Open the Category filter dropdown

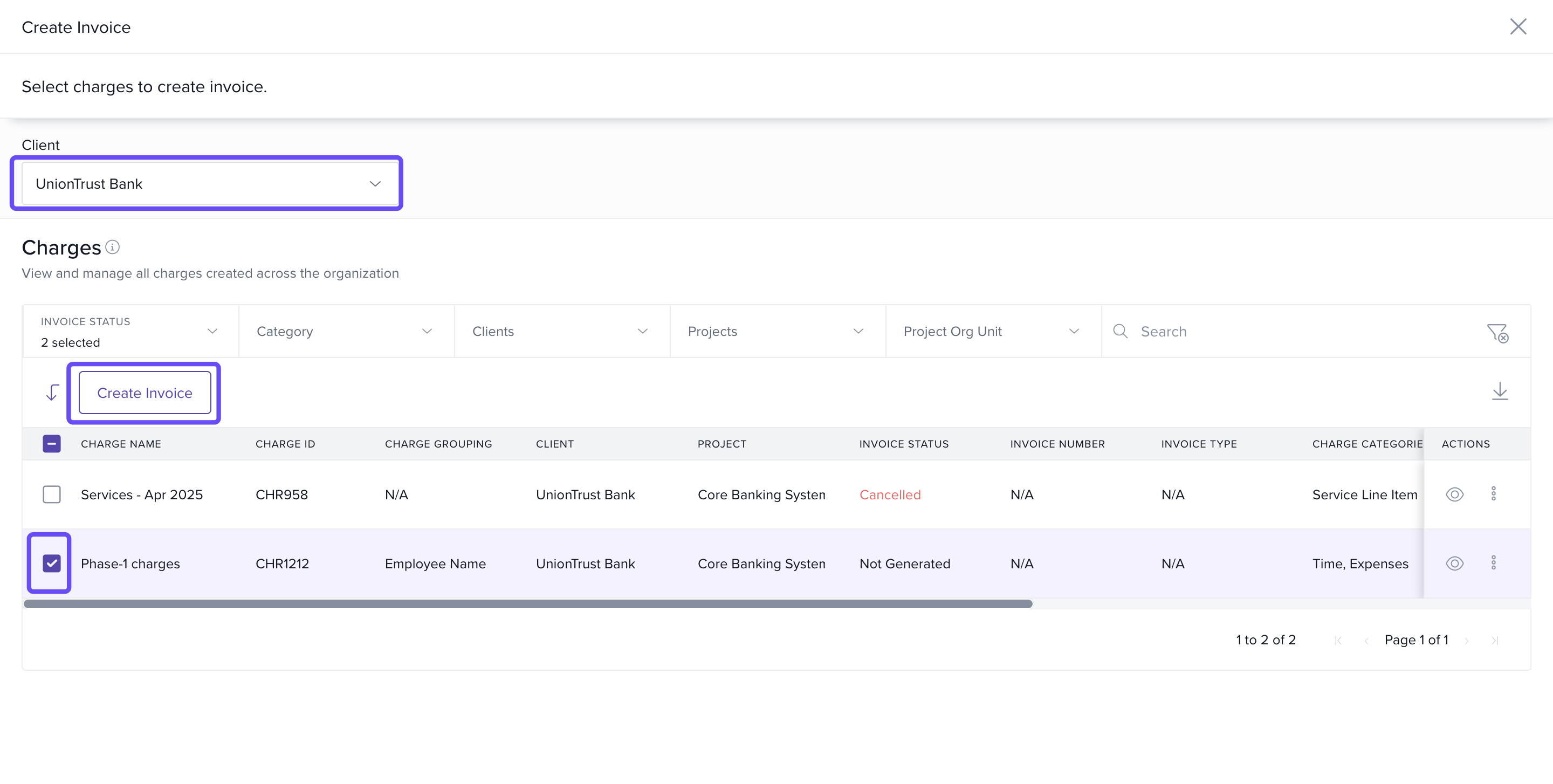pyautogui.click(x=346, y=332)
